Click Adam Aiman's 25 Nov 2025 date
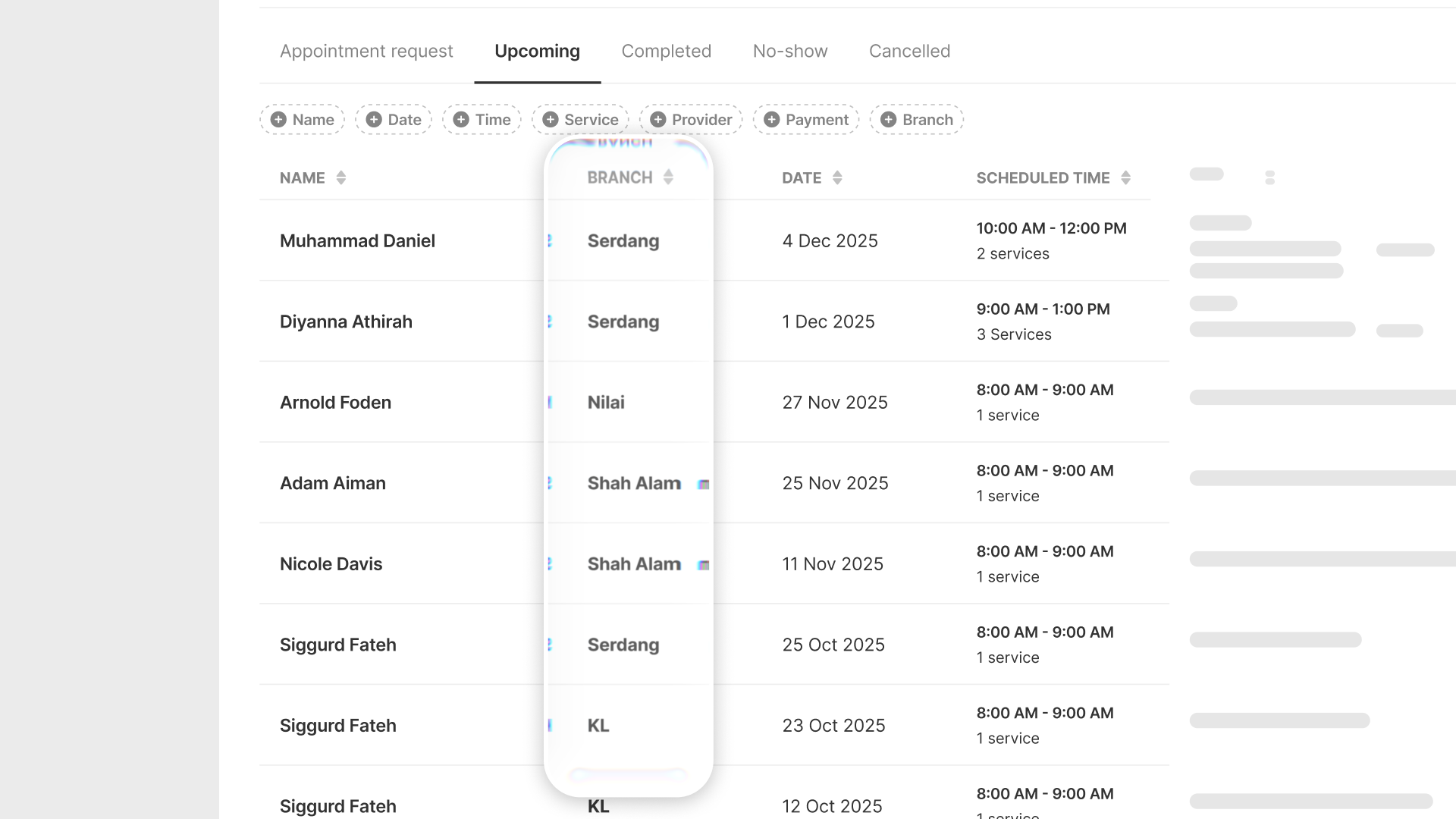The image size is (1456, 819). click(835, 484)
